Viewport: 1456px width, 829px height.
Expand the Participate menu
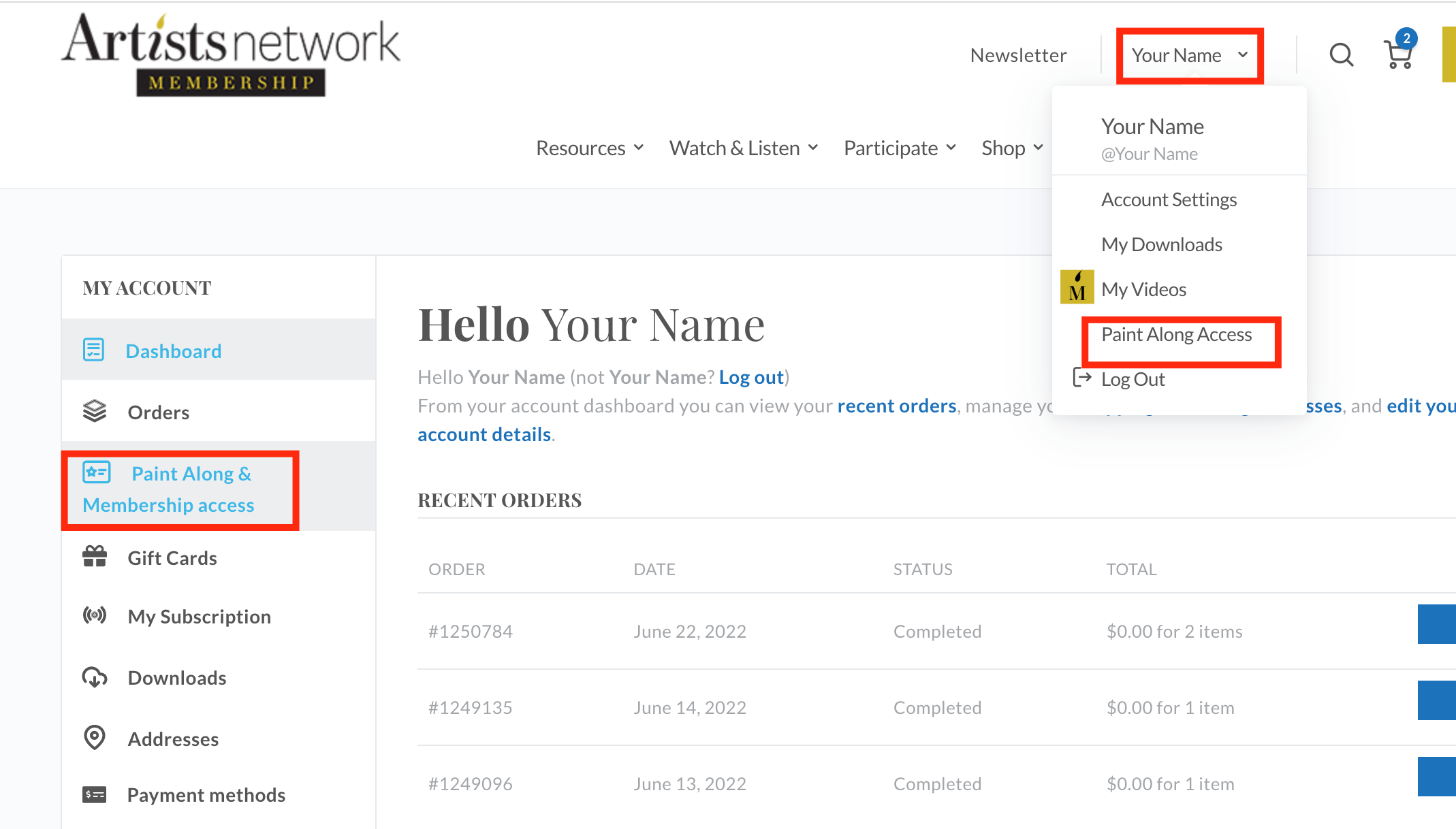click(x=900, y=148)
